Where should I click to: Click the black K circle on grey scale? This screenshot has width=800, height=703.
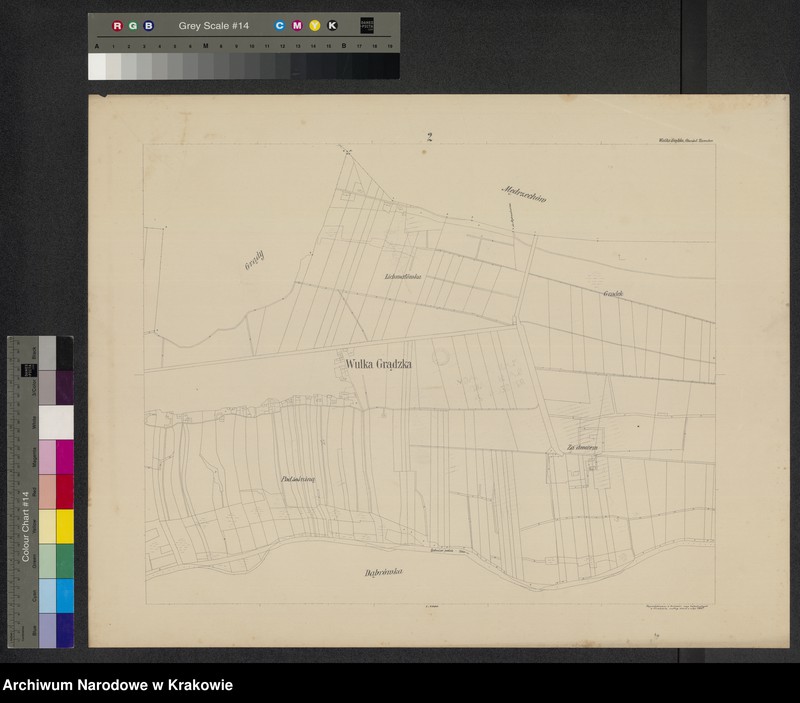tap(332, 25)
